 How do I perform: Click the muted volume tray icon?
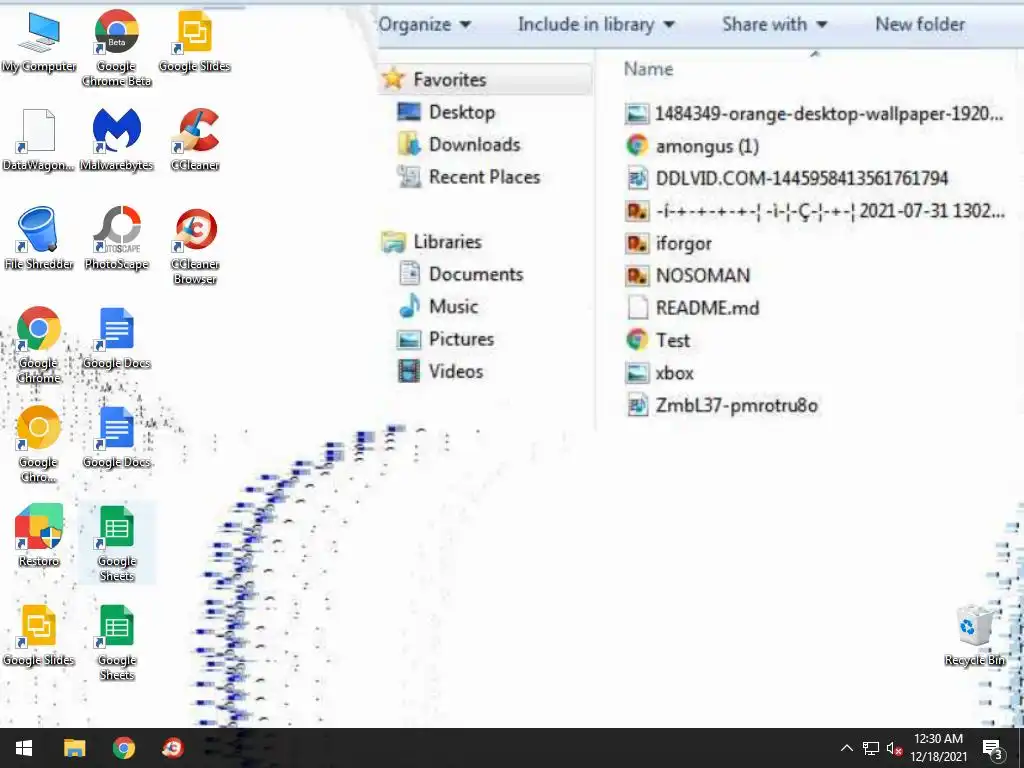pyautogui.click(x=894, y=748)
